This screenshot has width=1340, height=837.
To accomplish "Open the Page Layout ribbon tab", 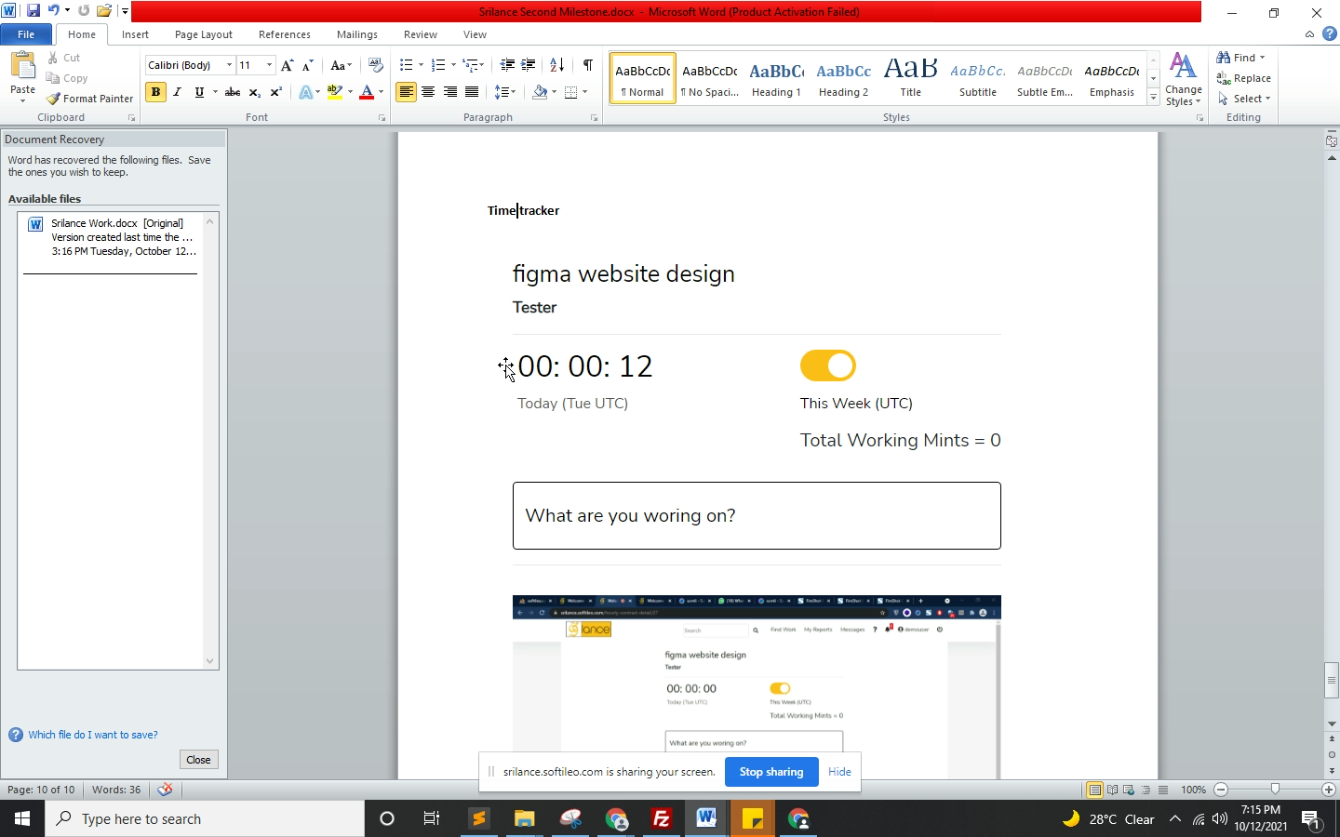I will (203, 34).
